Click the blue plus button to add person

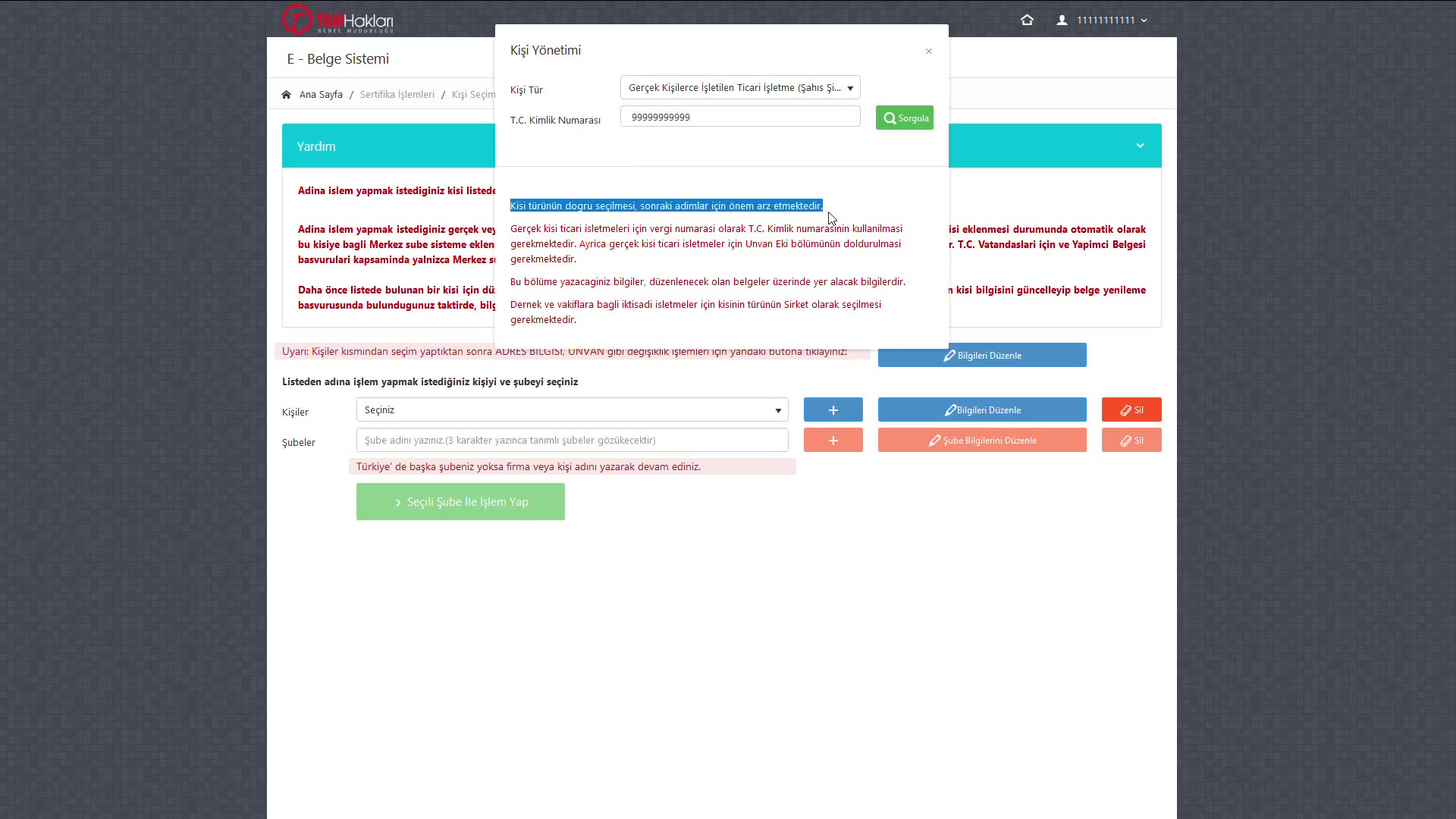tap(833, 410)
